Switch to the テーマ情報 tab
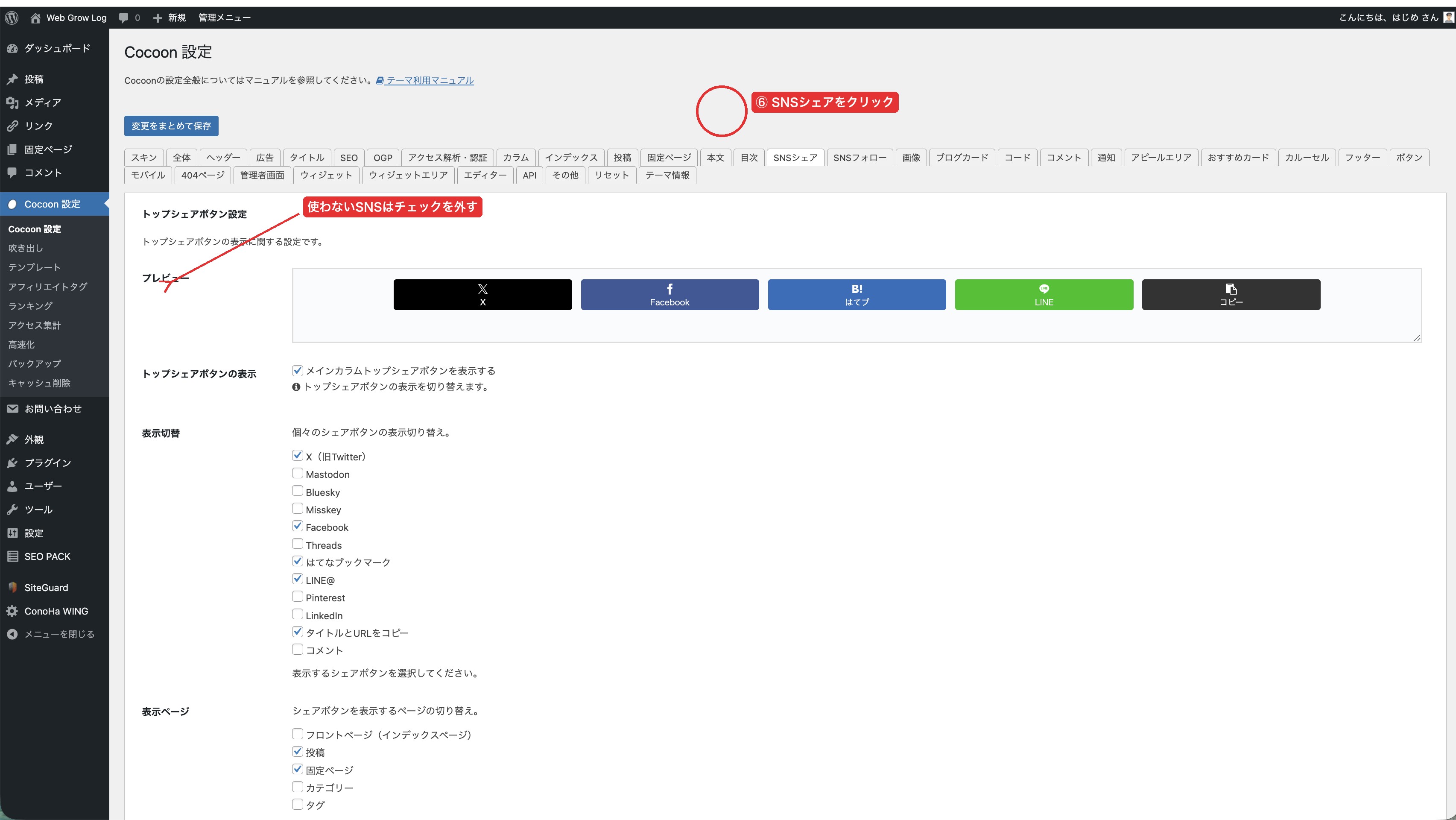 [667, 175]
